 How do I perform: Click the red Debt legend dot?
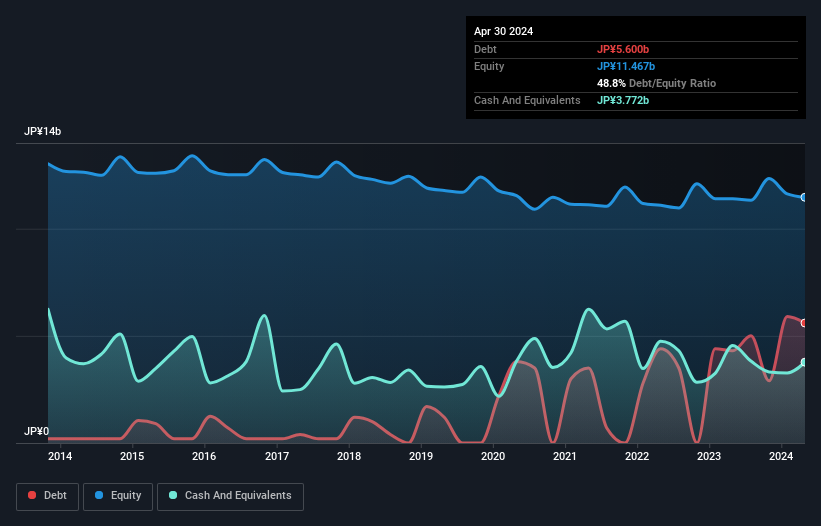[32, 495]
